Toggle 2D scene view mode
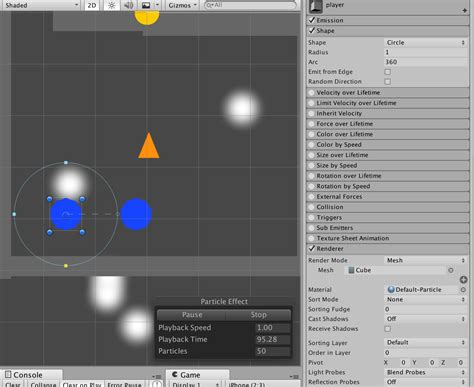Screen dimensions: 474x387 click(92, 5)
